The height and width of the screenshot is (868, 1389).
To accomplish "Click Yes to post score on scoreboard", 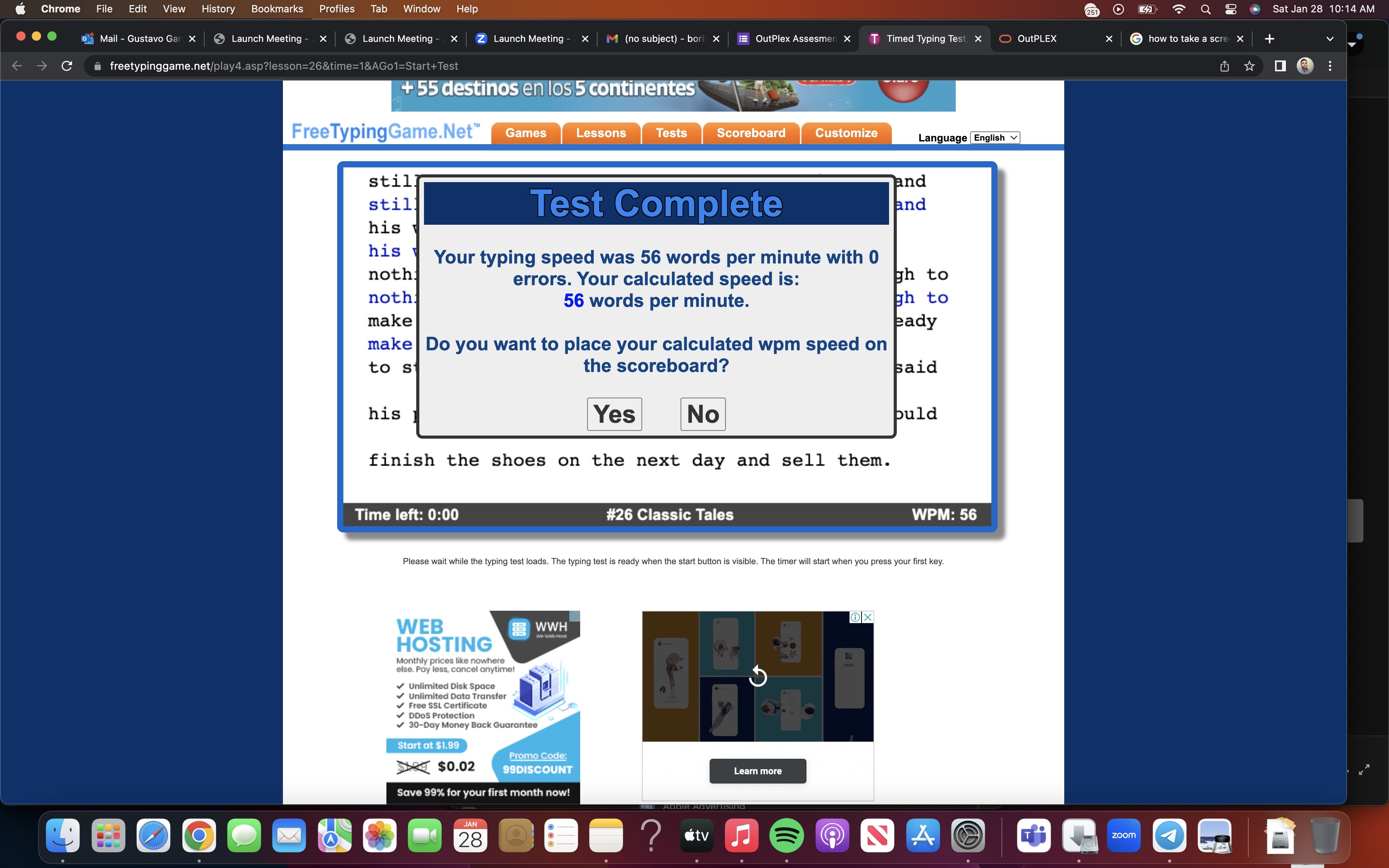I will tap(614, 414).
